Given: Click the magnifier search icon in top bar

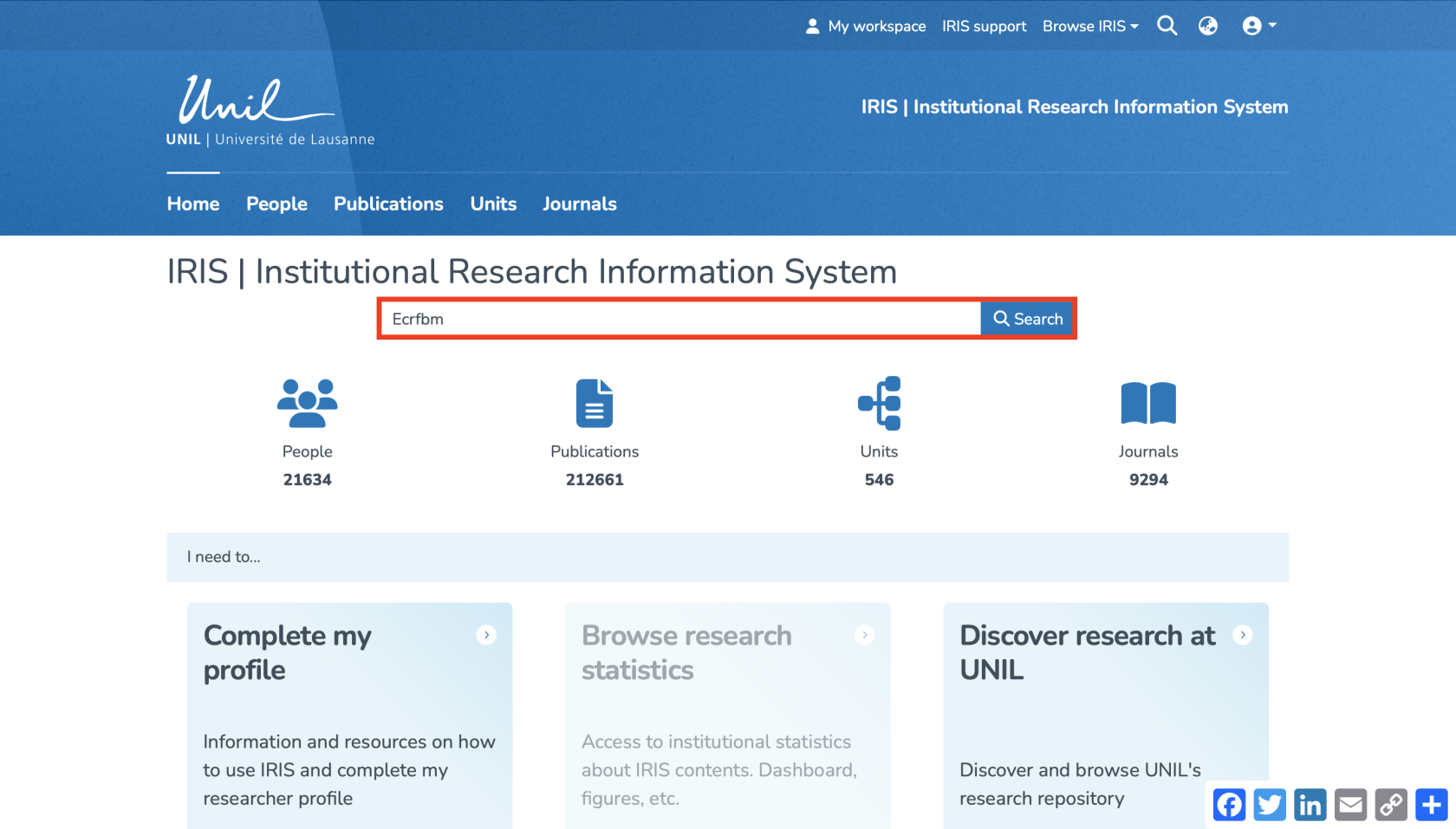Looking at the screenshot, I should tap(1167, 26).
